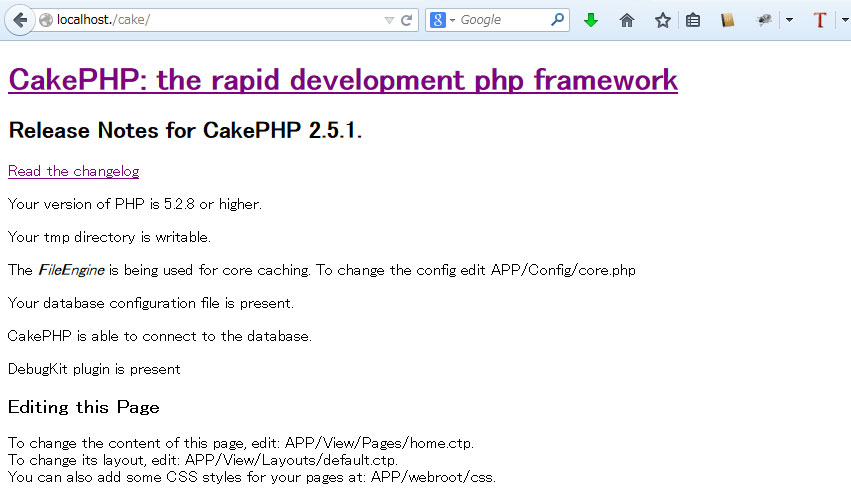Click 'CakePHP is able to connect to the database.'
Viewport: 851px width, 496px height.
point(160,336)
